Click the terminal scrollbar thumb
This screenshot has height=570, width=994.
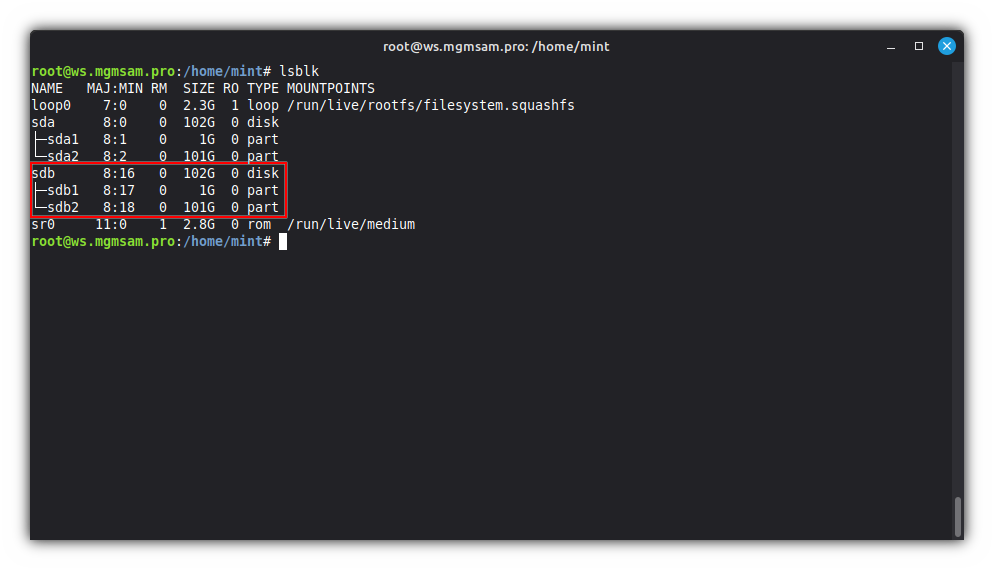click(957, 516)
